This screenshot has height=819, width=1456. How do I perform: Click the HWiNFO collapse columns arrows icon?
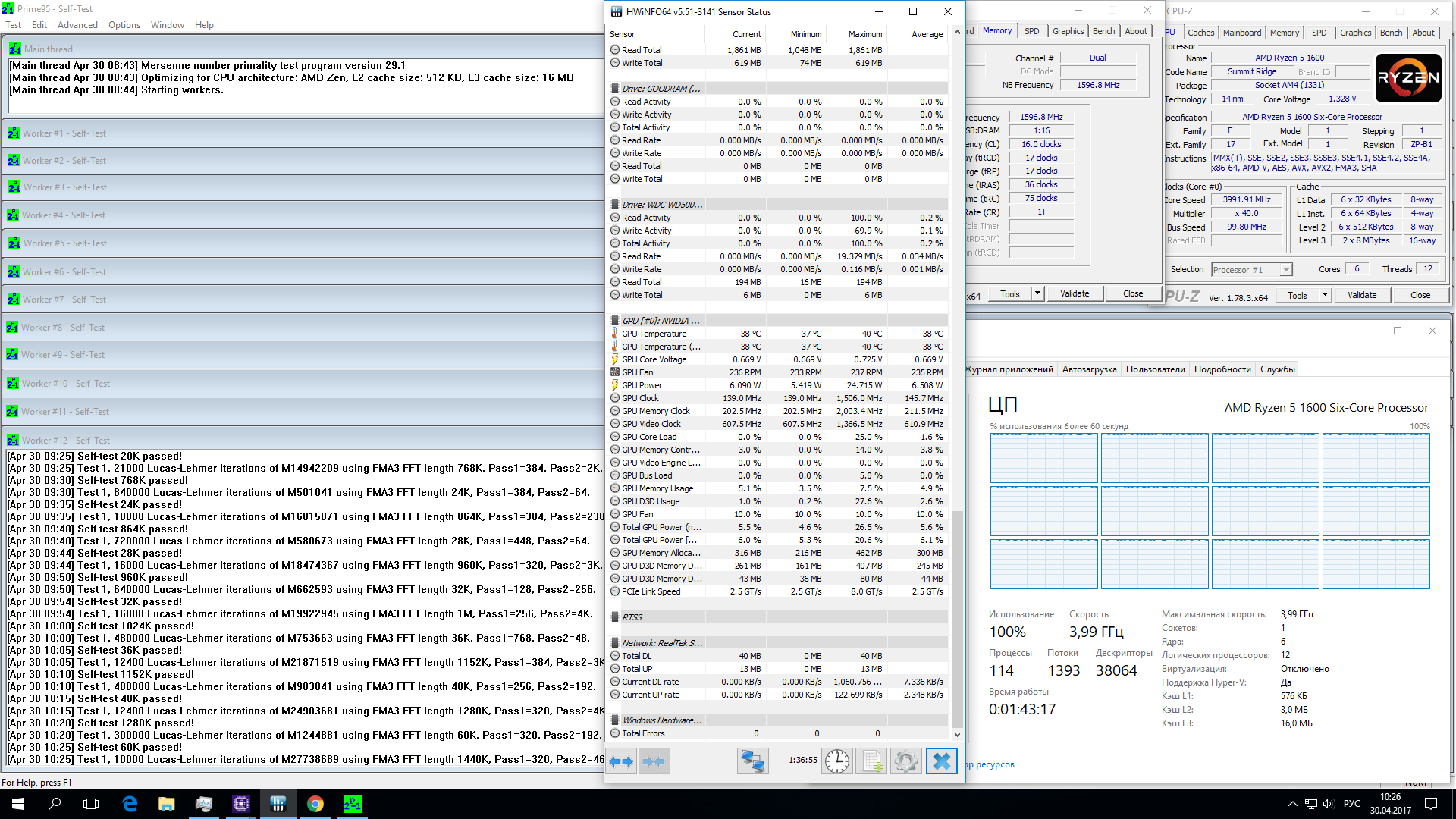coord(654,761)
